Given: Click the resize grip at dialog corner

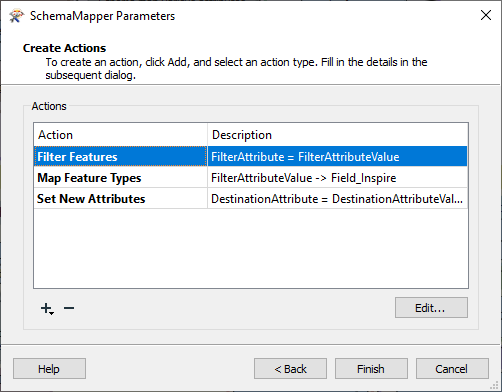Looking at the screenshot, I should (x=495, y=385).
